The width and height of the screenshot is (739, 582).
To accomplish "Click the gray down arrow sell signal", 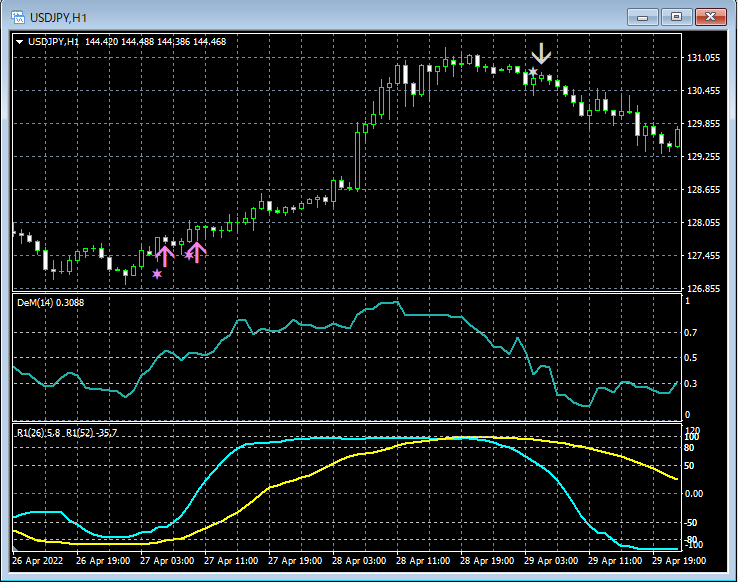I will point(542,54).
